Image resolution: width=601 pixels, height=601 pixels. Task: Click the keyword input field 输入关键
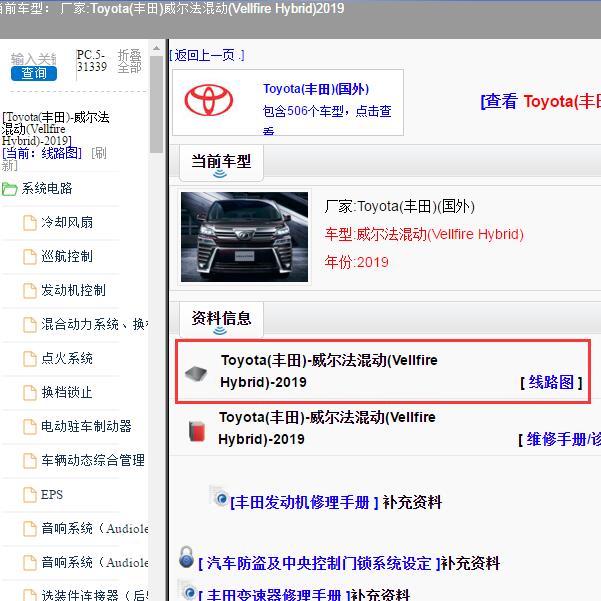[x=34, y=59]
